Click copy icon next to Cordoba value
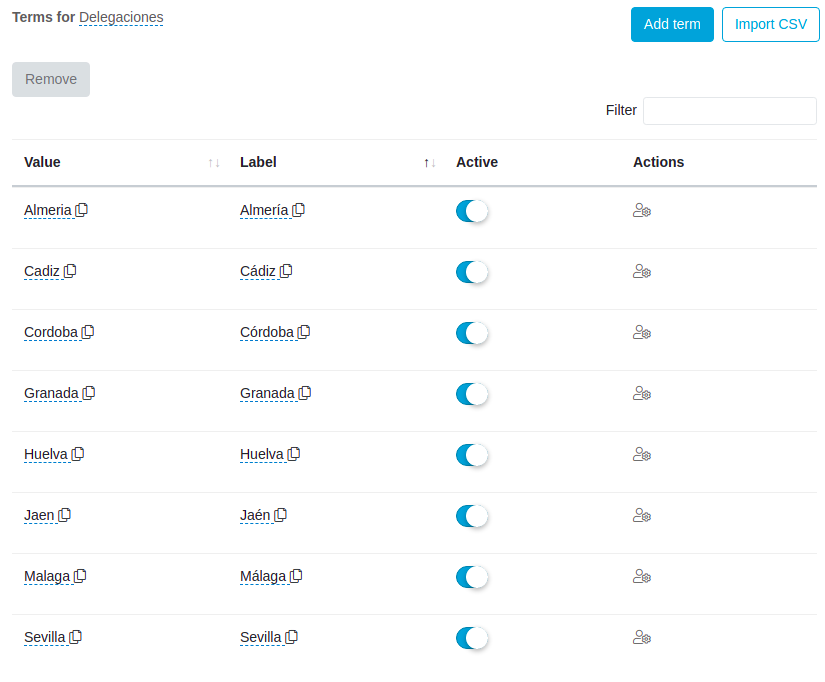Image resolution: width=825 pixels, height=682 pixels. tap(88, 332)
